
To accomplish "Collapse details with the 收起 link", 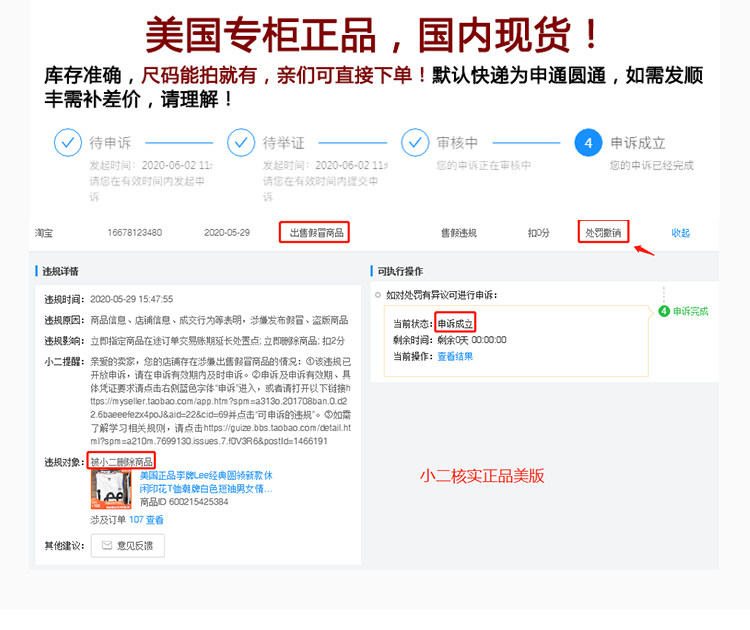I will [x=681, y=233].
